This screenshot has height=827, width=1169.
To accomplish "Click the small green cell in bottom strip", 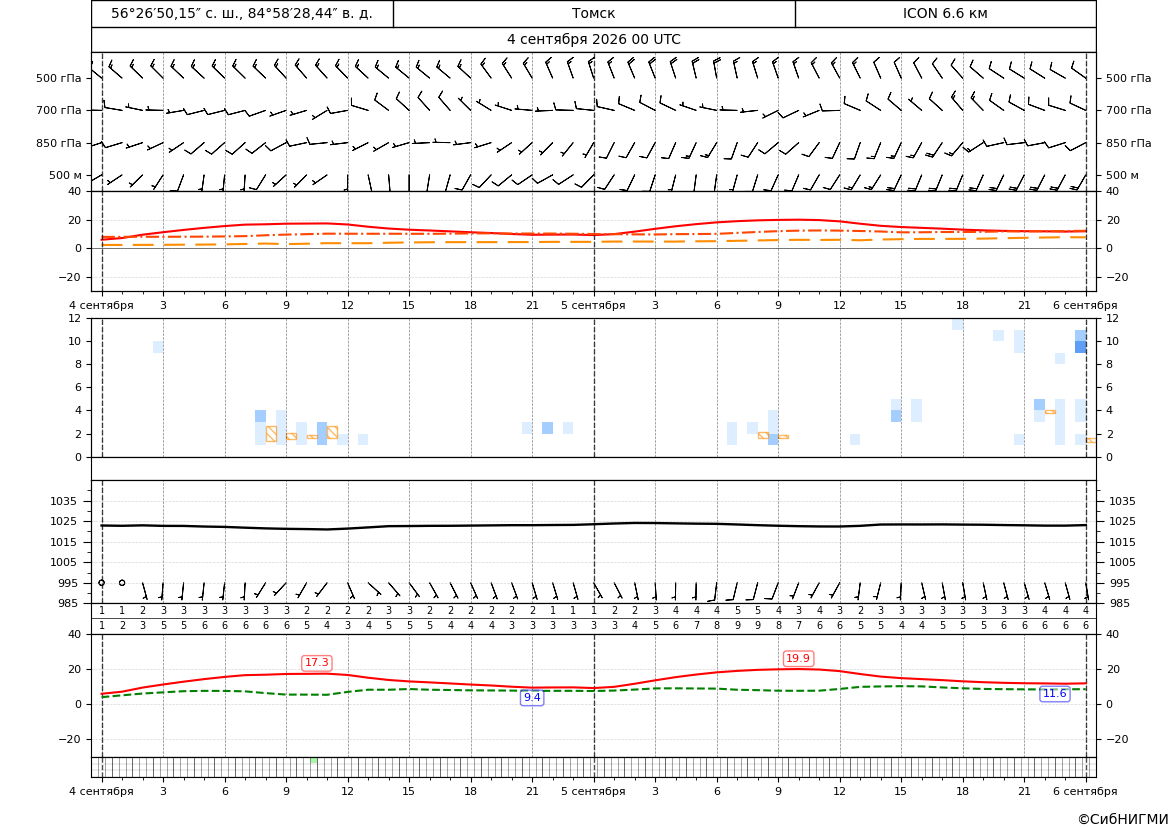I will [314, 760].
